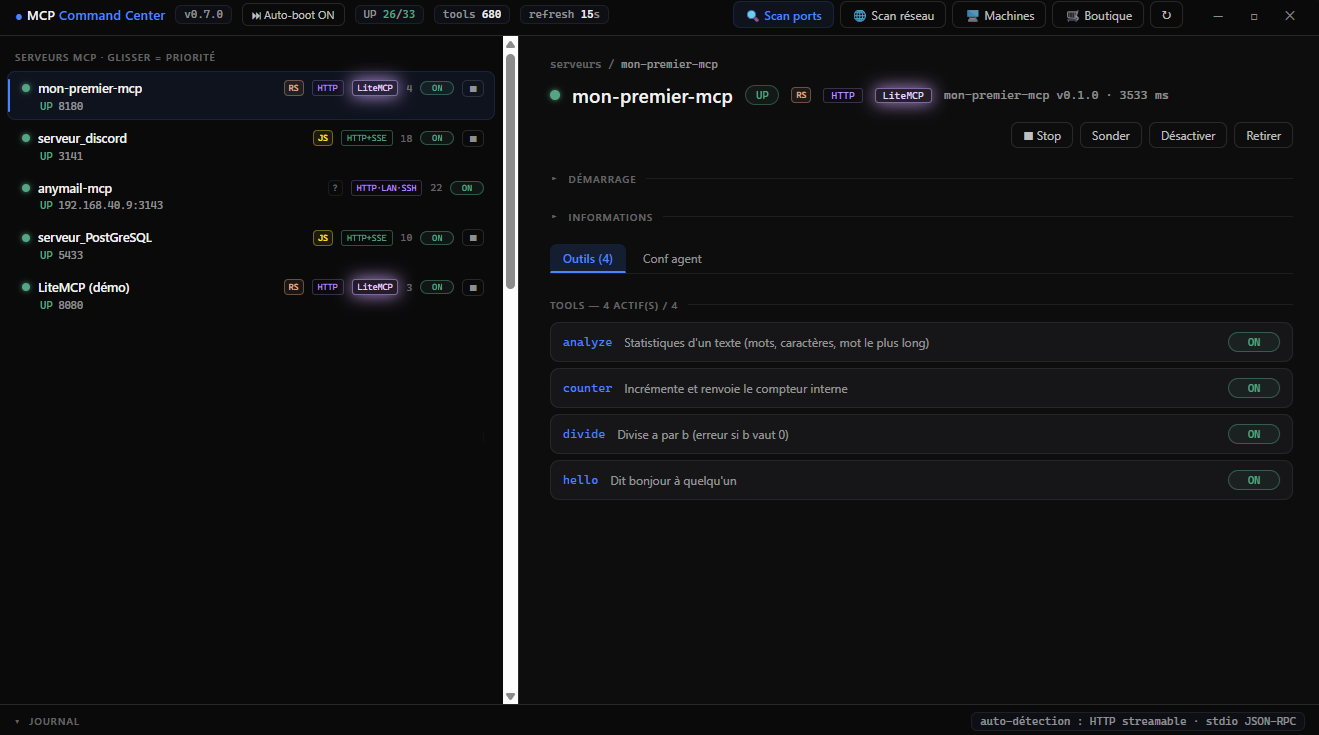Screen dimensions: 1319x735
Task: Toggle ON switch for anymail-mcp server
Action: pos(467,188)
